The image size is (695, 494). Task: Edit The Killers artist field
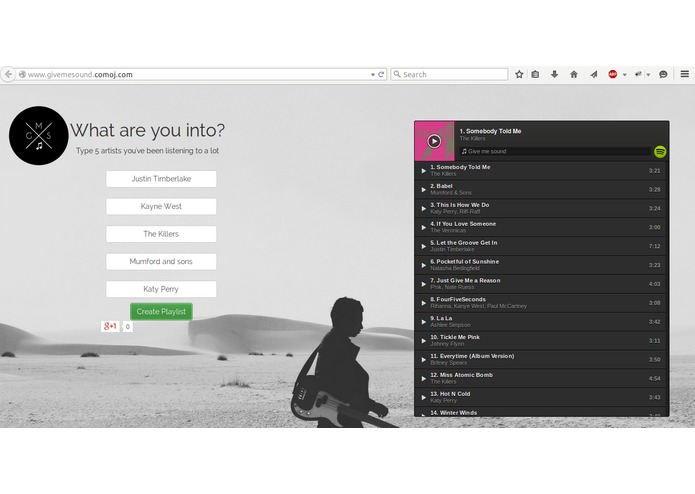click(x=161, y=234)
